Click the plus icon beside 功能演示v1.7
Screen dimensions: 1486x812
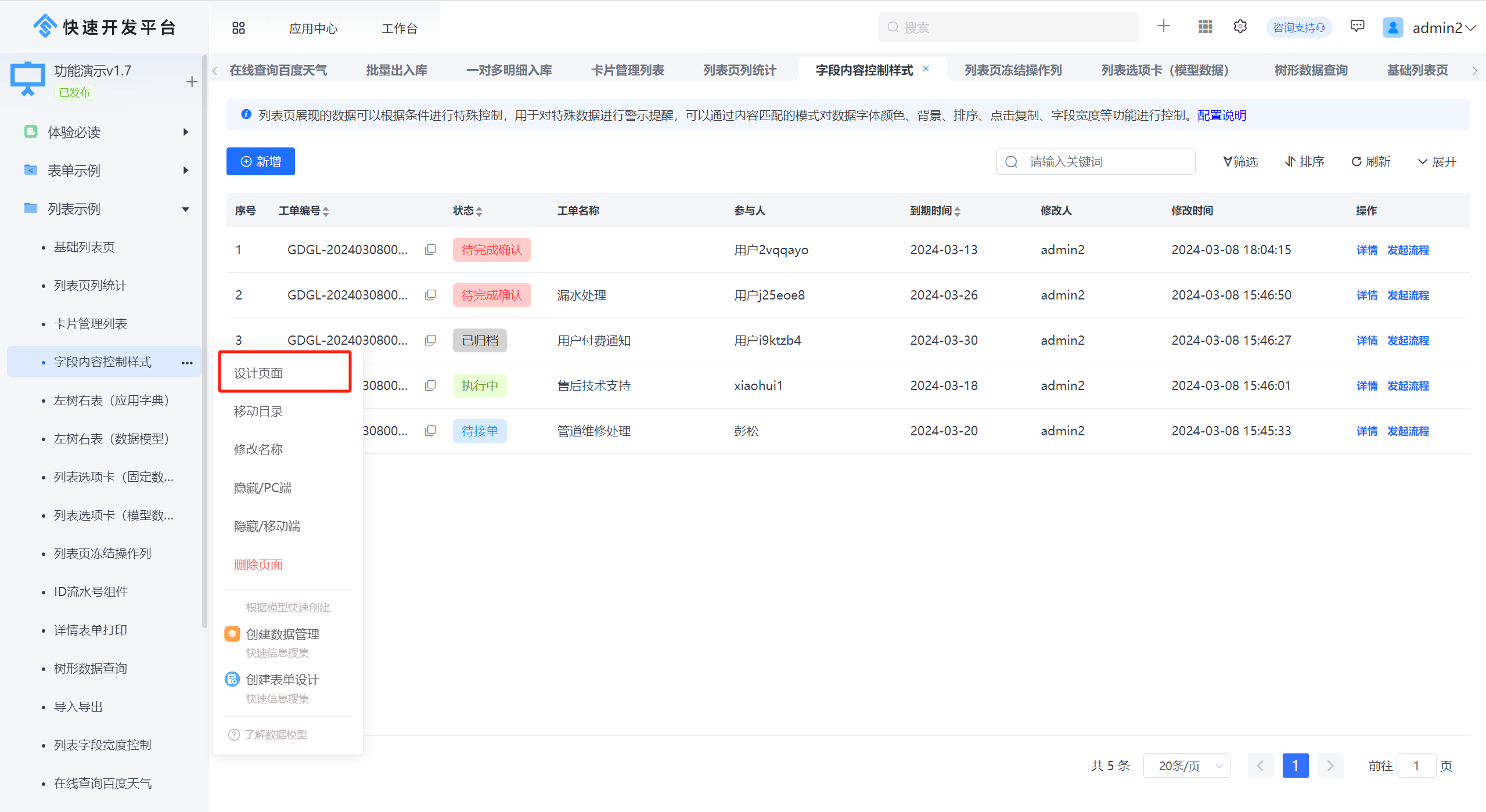192,82
